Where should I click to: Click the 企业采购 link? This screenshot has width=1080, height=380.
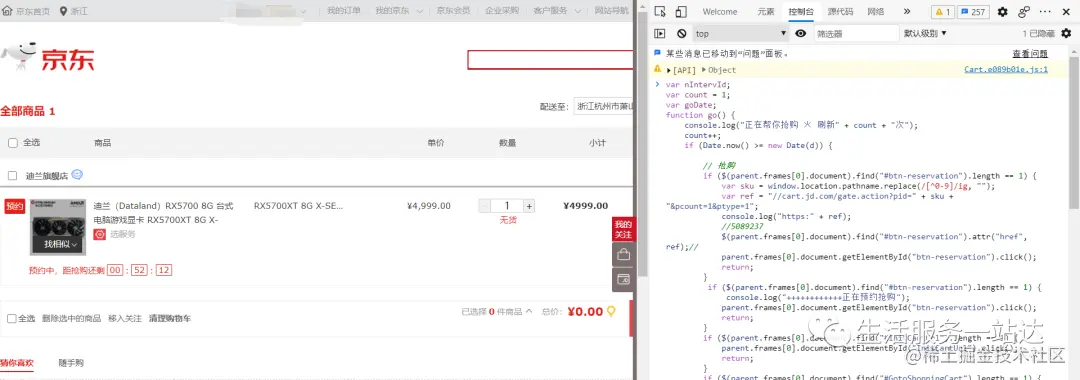point(501,11)
